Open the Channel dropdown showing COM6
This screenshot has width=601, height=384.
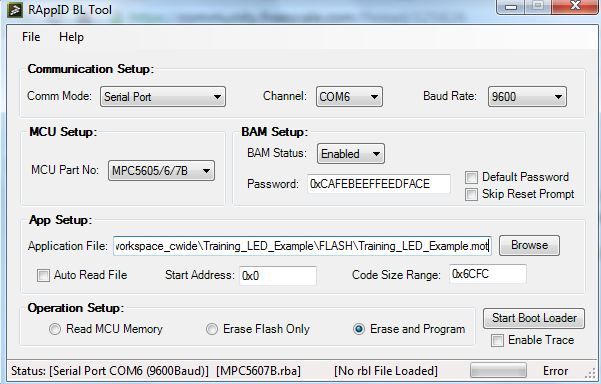click(x=349, y=97)
